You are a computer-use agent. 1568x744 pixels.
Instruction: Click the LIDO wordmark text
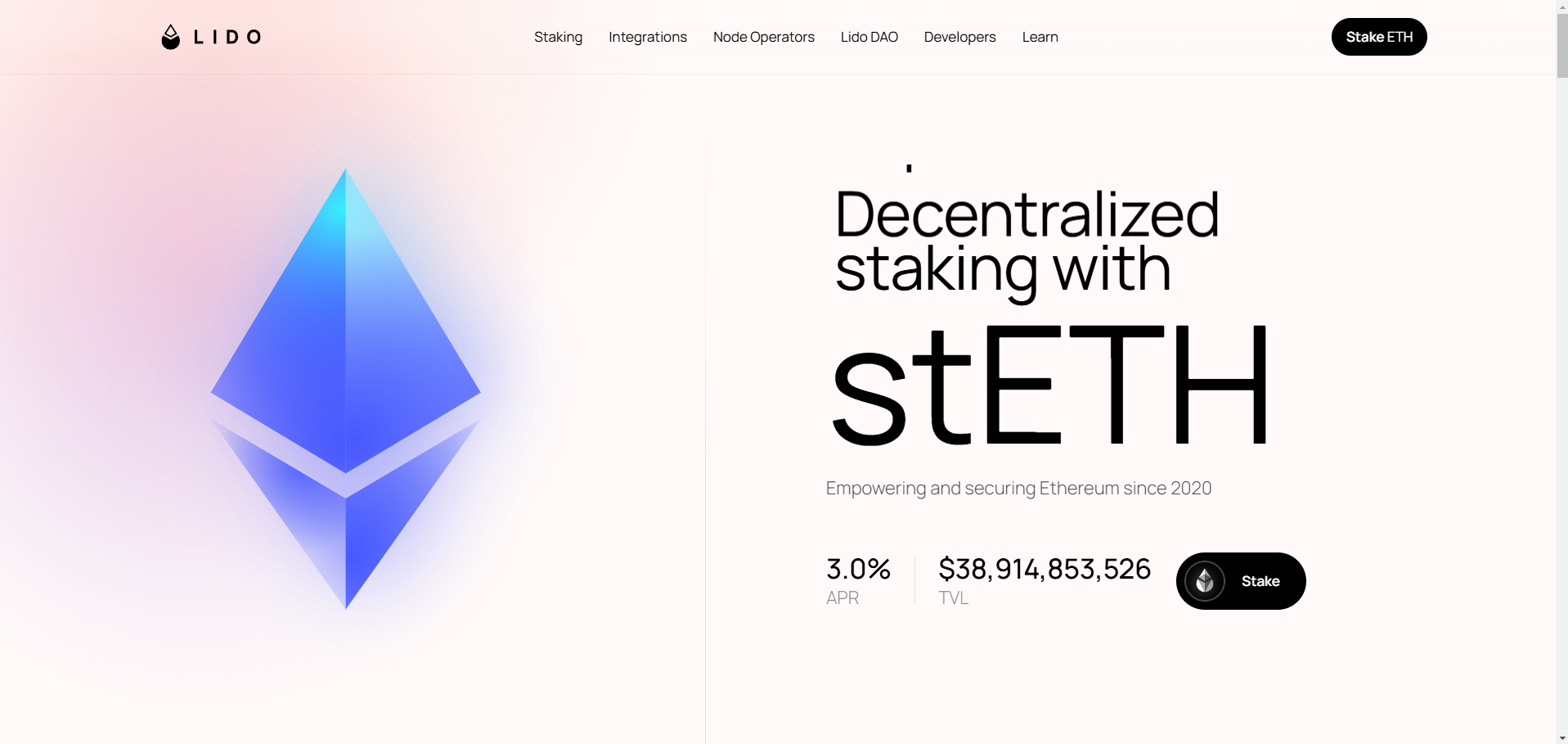[x=227, y=37]
